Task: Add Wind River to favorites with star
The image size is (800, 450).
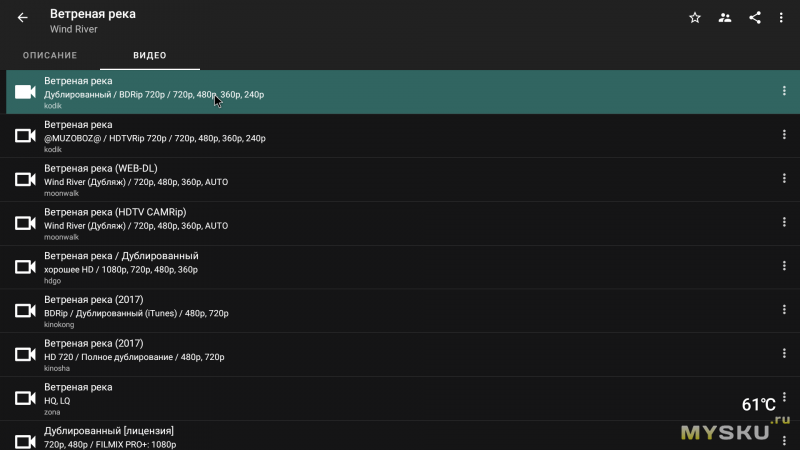Action: pyautogui.click(x=695, y=18)
